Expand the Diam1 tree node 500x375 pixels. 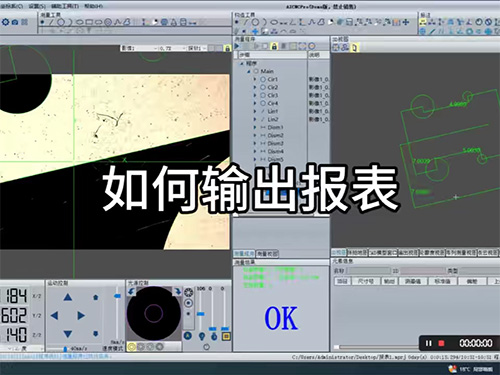tap(255, 127)
